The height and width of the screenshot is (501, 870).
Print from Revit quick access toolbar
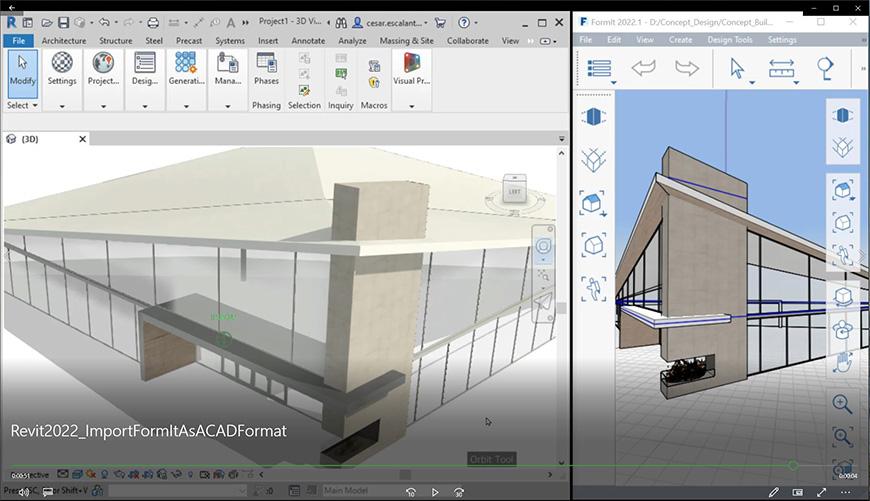[153, 23]
